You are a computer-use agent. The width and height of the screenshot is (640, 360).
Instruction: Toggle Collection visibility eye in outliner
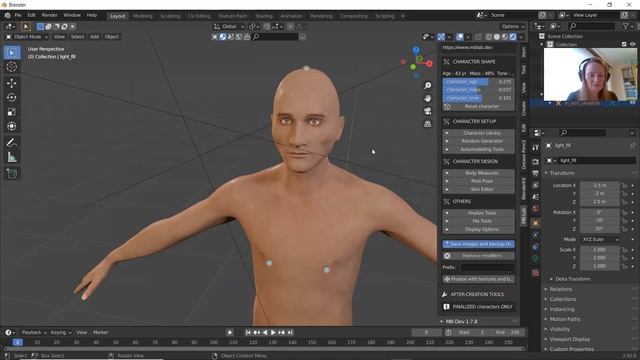632,44
